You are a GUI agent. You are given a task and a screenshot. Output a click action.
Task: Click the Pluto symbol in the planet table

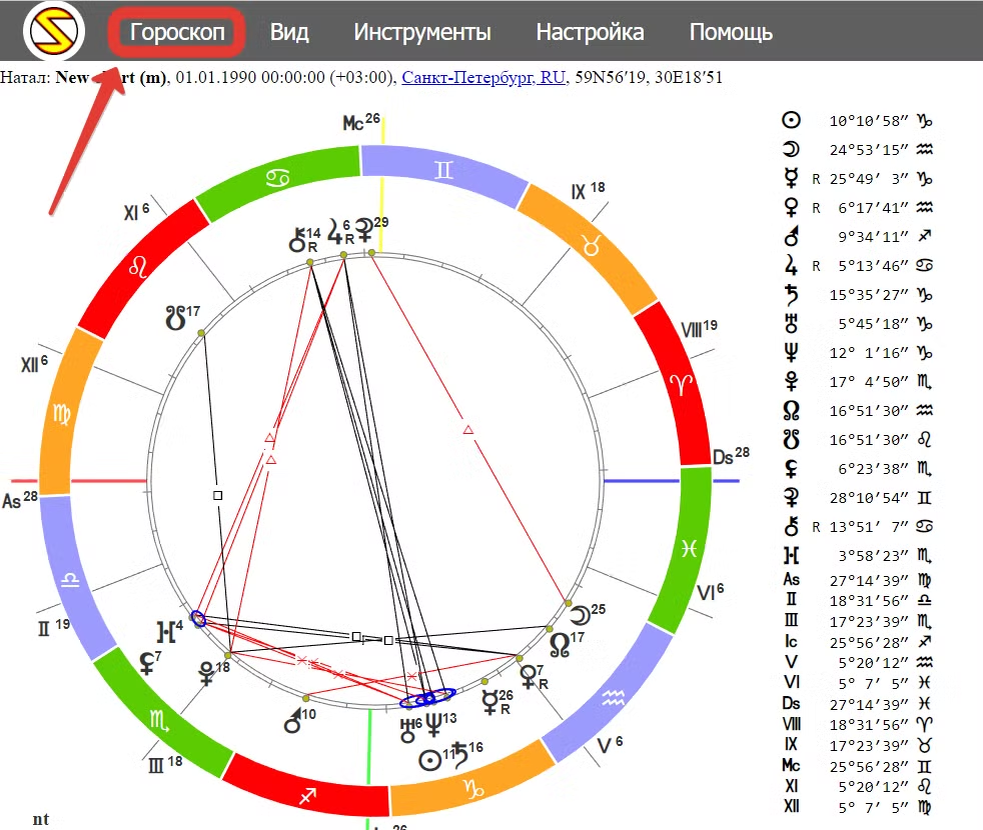click(x=791, y=381)
